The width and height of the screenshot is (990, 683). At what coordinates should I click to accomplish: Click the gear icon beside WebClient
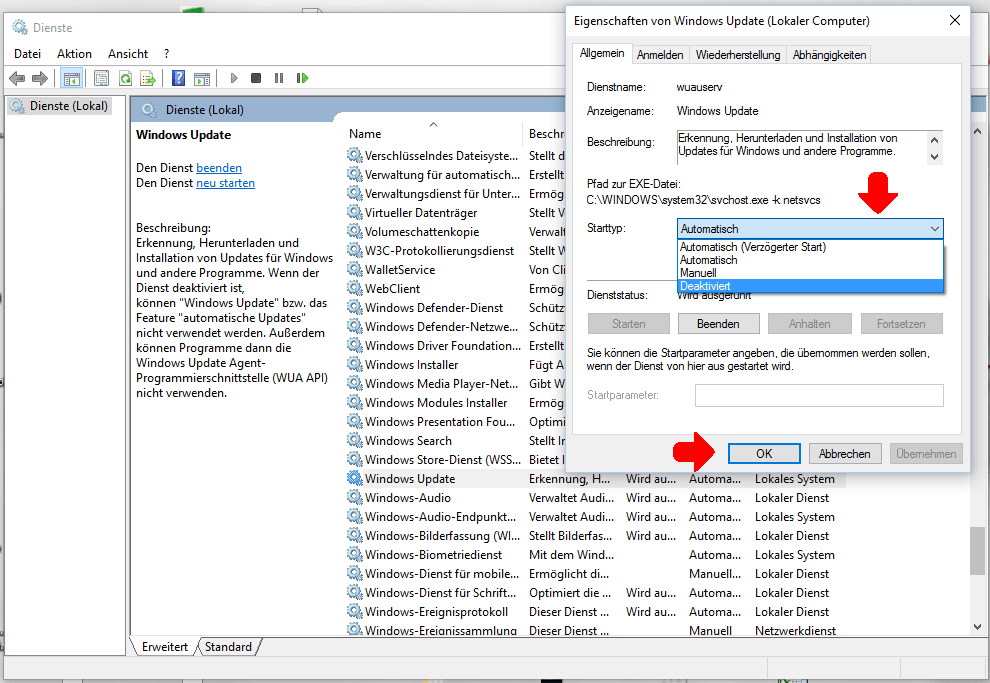354,288
